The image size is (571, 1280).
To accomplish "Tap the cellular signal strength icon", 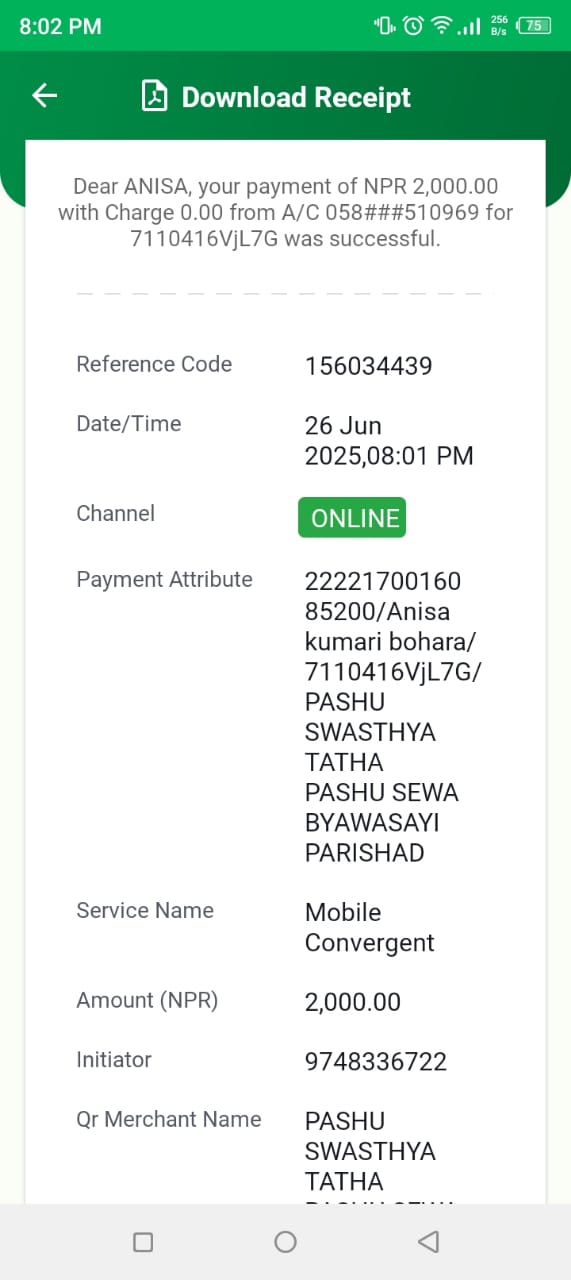I will [469, 26].
